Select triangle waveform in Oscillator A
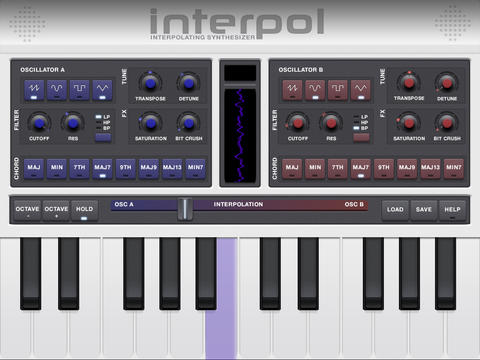This screenshot has width=480, height=360. pyautogui.click(x=102, y=90)
